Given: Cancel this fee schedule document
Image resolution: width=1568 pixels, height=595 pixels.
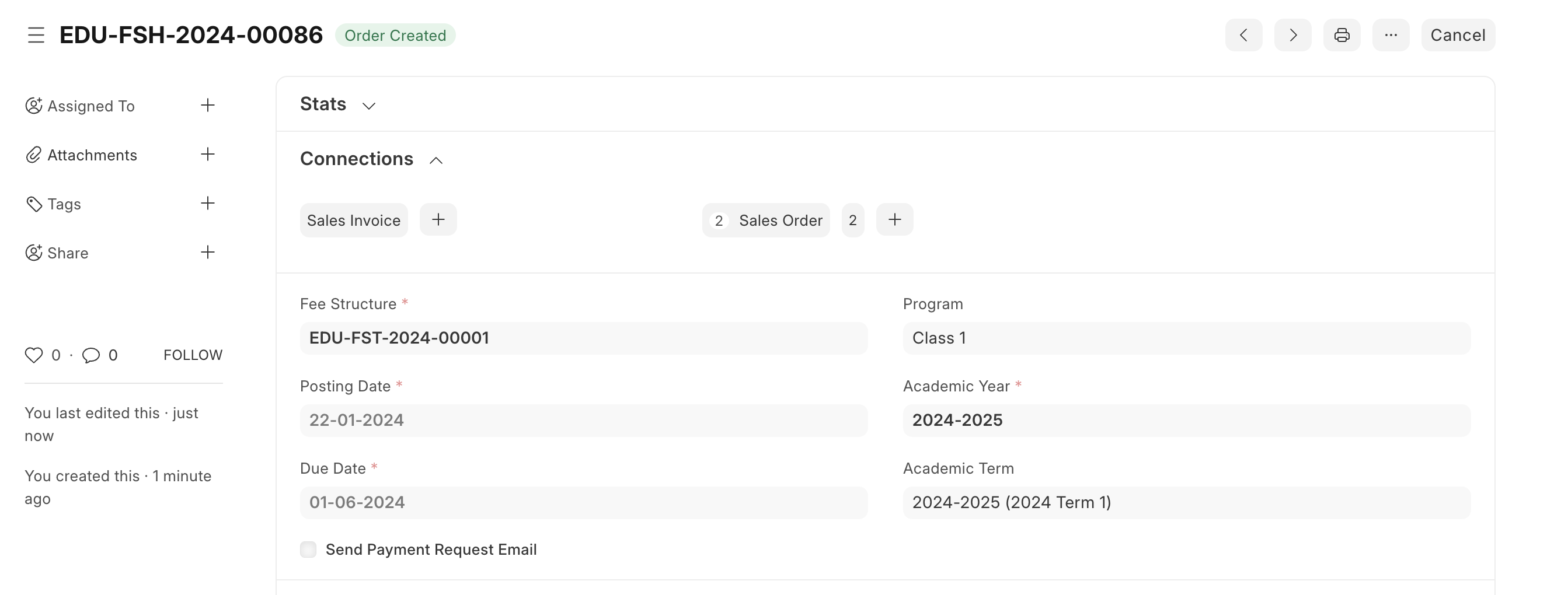Looking at the screenshot, I should click(x=1457, y=35).
